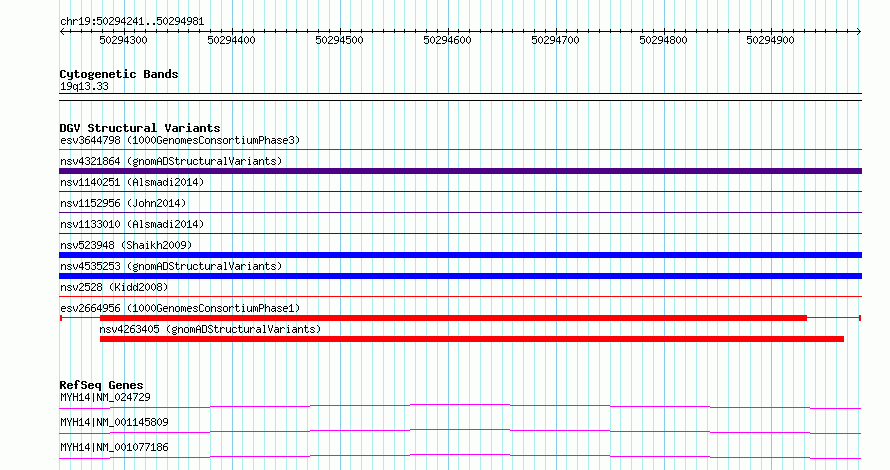Click ruler position label 50294600
This screenshot has height=470, width=890.
(x=447, y=40)
